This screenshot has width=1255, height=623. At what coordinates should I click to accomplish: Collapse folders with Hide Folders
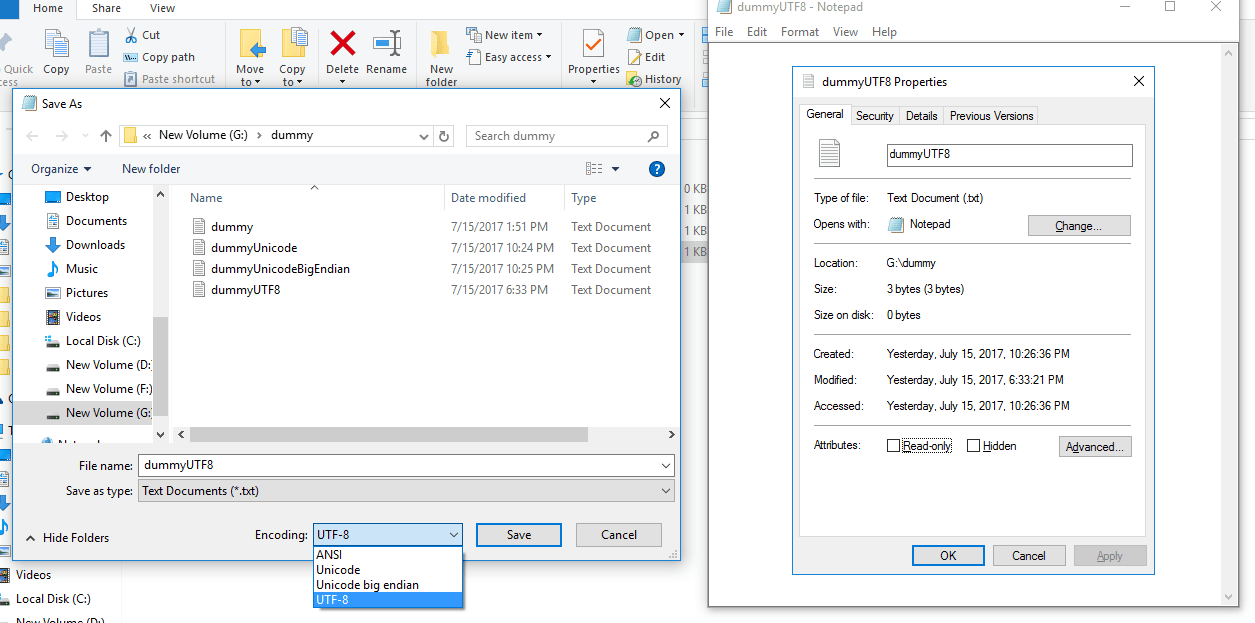(67, 538)
